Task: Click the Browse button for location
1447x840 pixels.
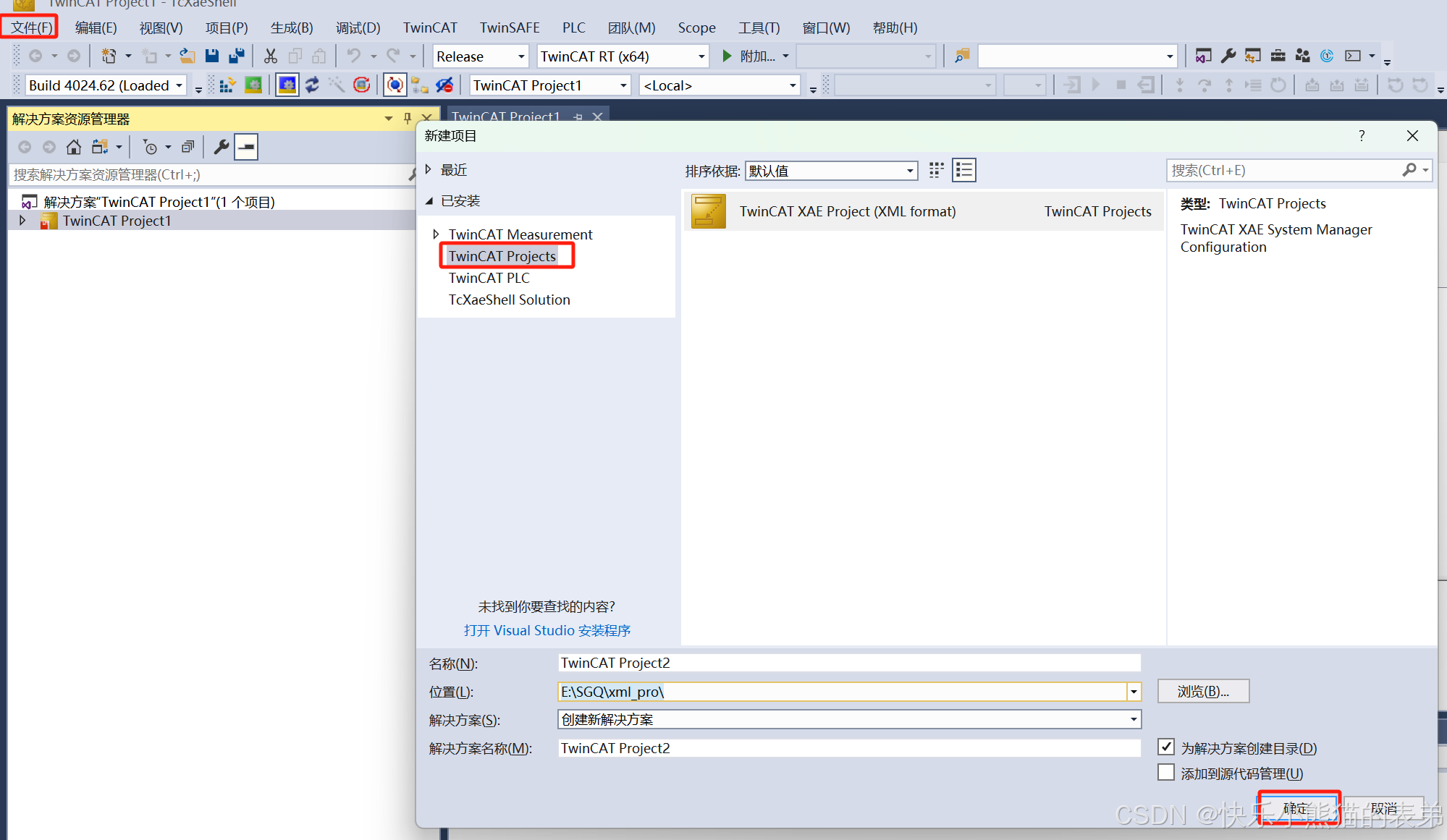Action: tap(1202, 691)
